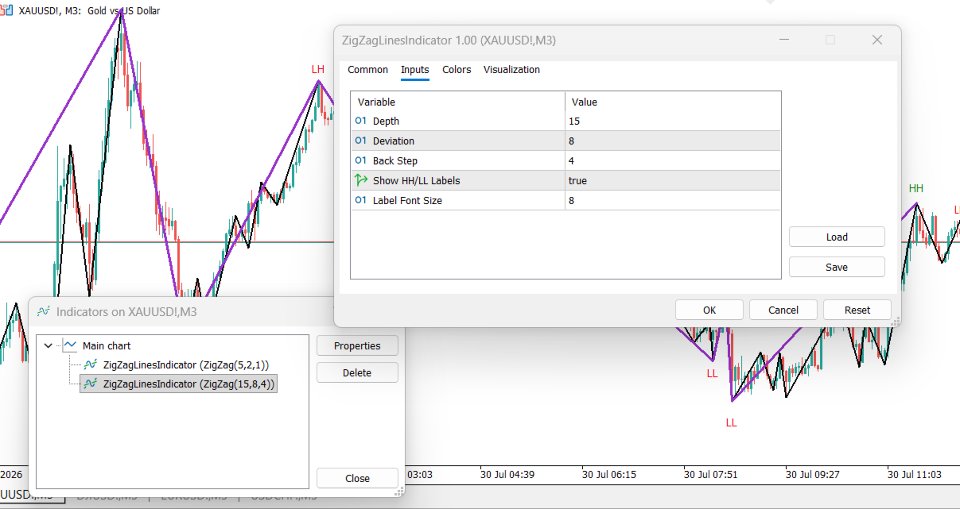Open the Visualization tab

pos(511,70)
